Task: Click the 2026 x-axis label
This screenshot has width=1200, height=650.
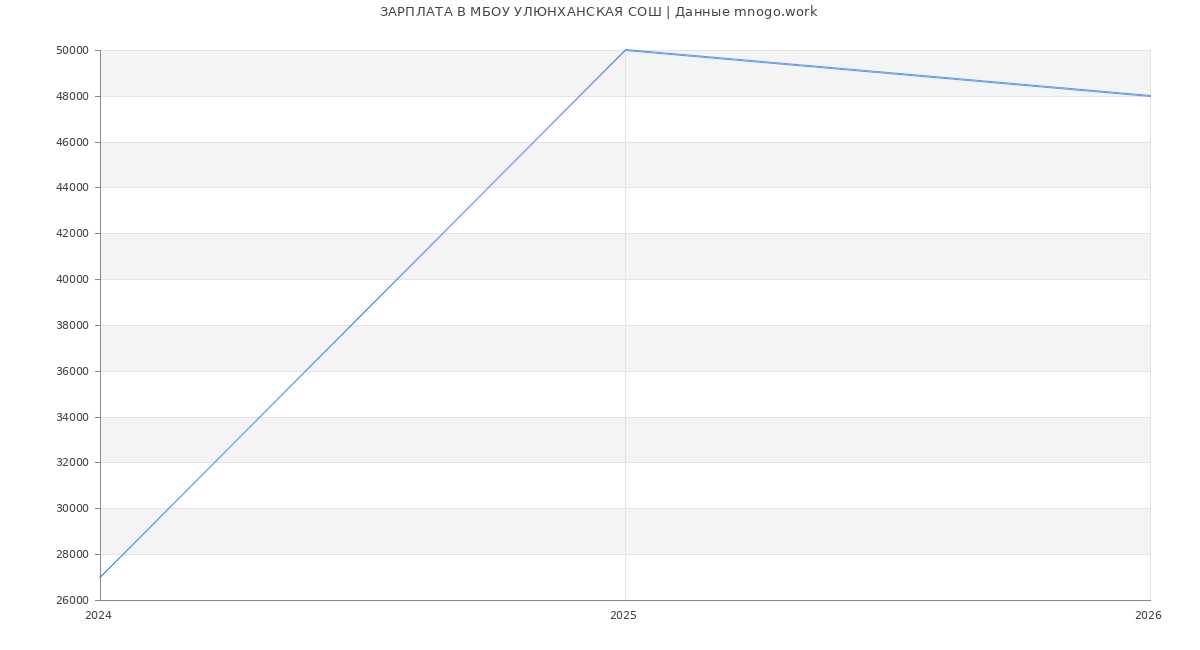Action: pos(1148,615)
